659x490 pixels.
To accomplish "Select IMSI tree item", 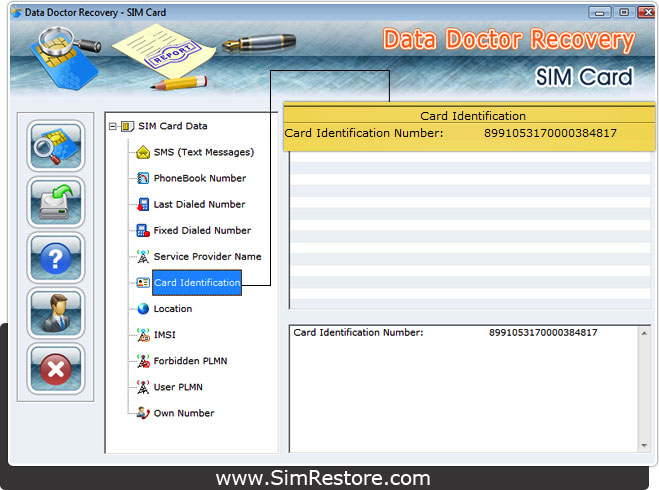I will point(164,335).
